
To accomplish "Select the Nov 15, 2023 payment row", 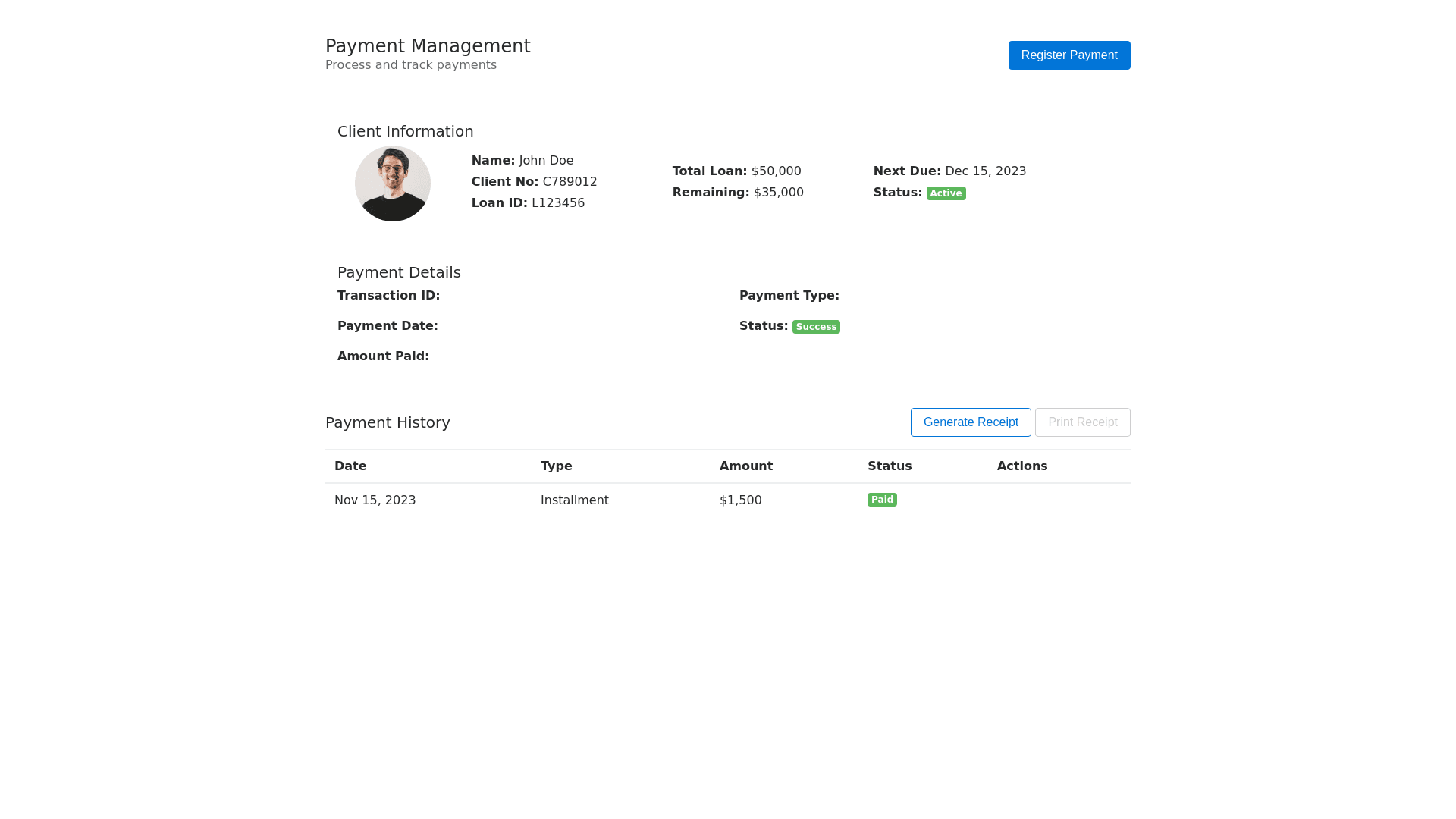I will [x=375, y=500].
